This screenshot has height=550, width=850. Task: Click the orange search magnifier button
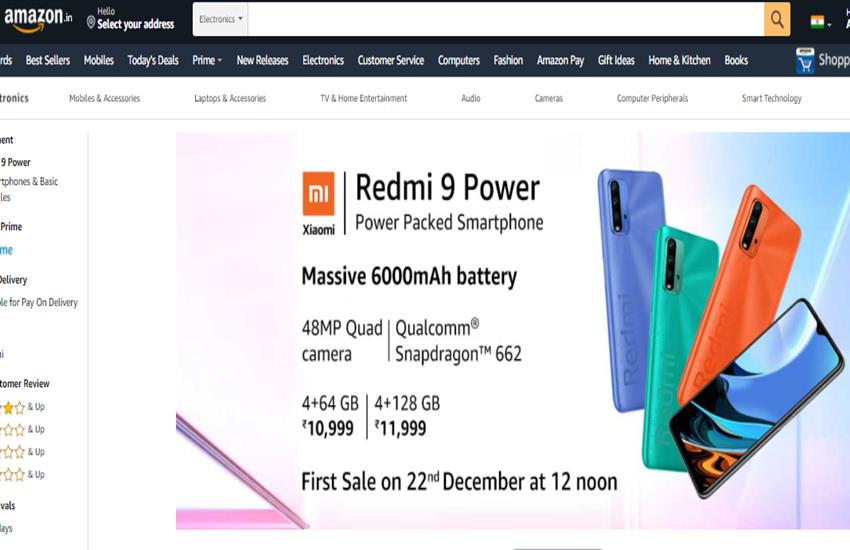777,20
